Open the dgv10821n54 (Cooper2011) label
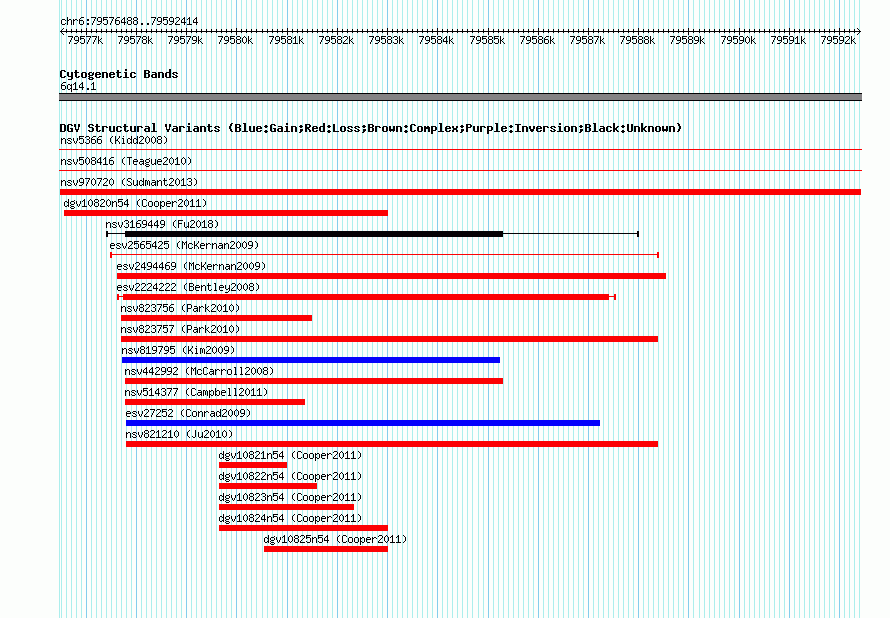Screen dimensions: 890x618 (290, 455)
